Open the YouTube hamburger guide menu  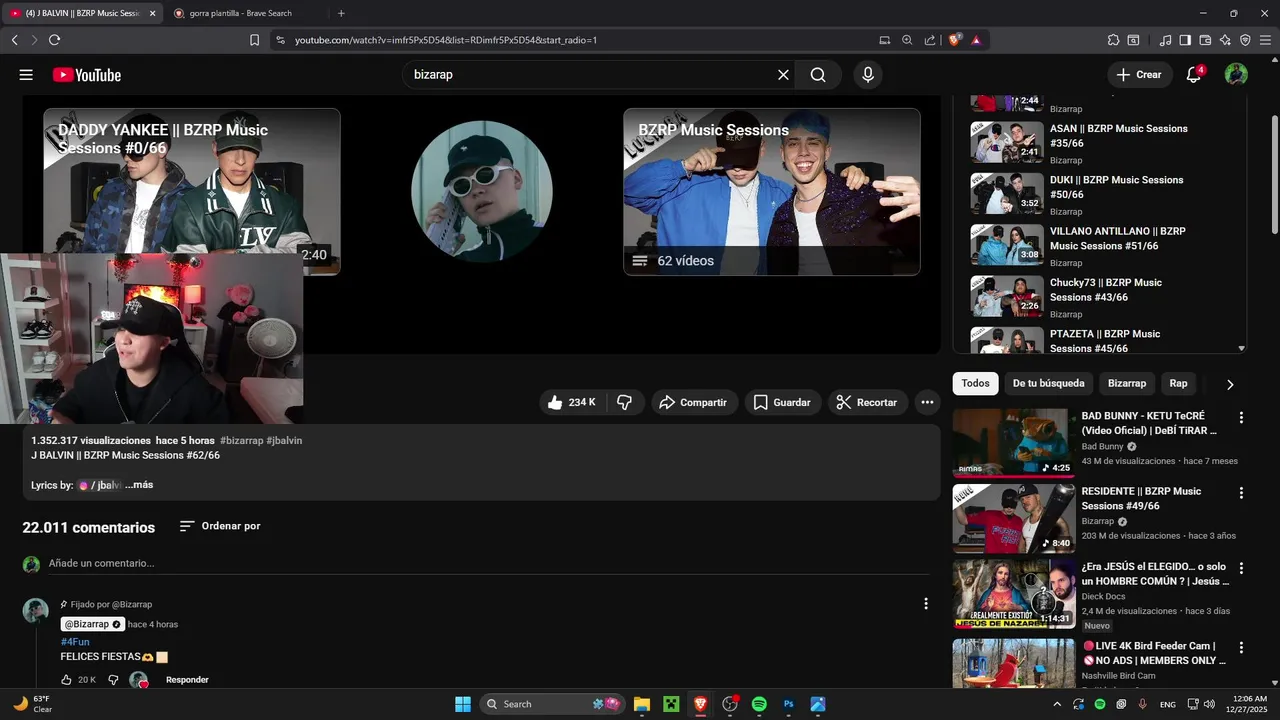(26, 75)
